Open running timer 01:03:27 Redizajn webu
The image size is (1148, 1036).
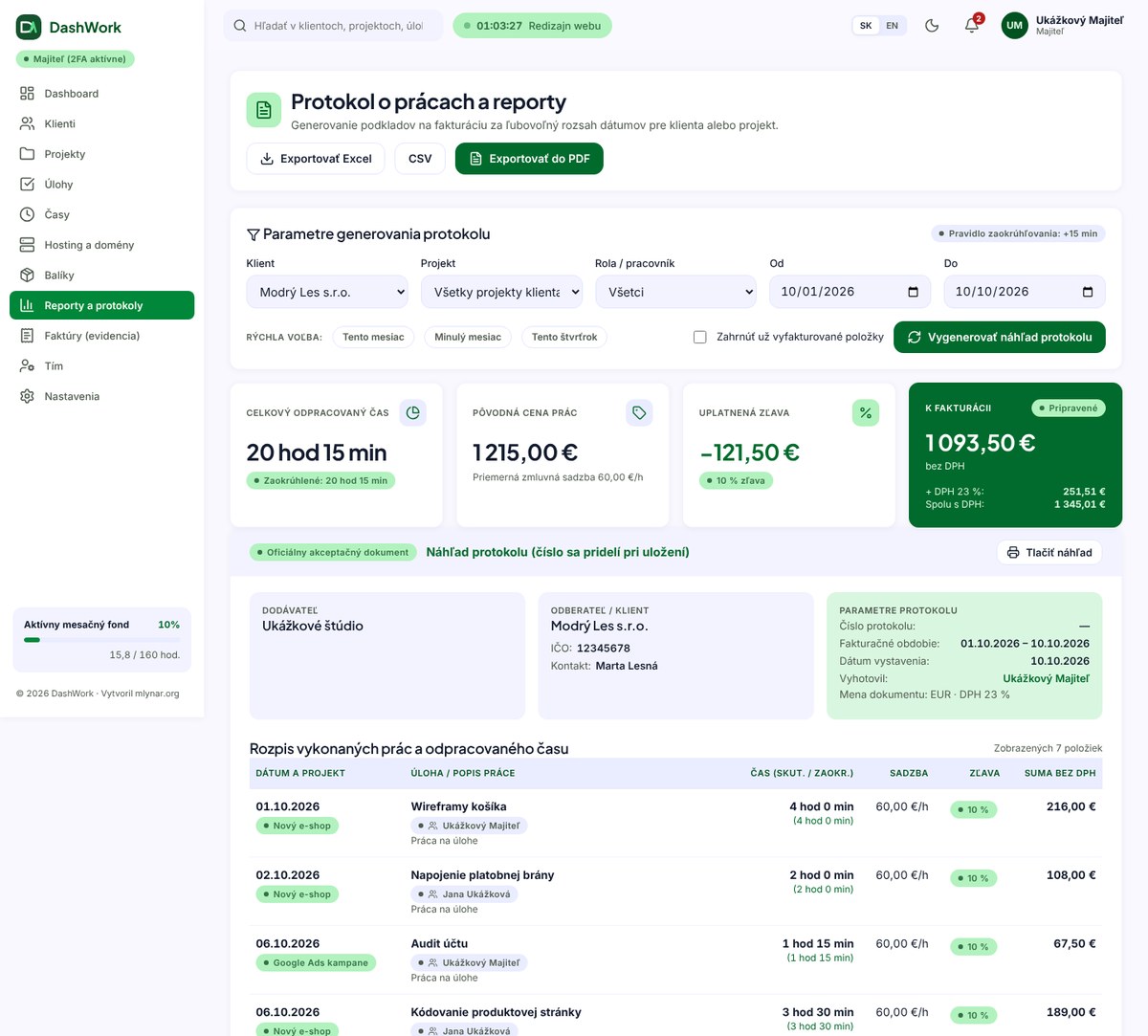[532, 26]
